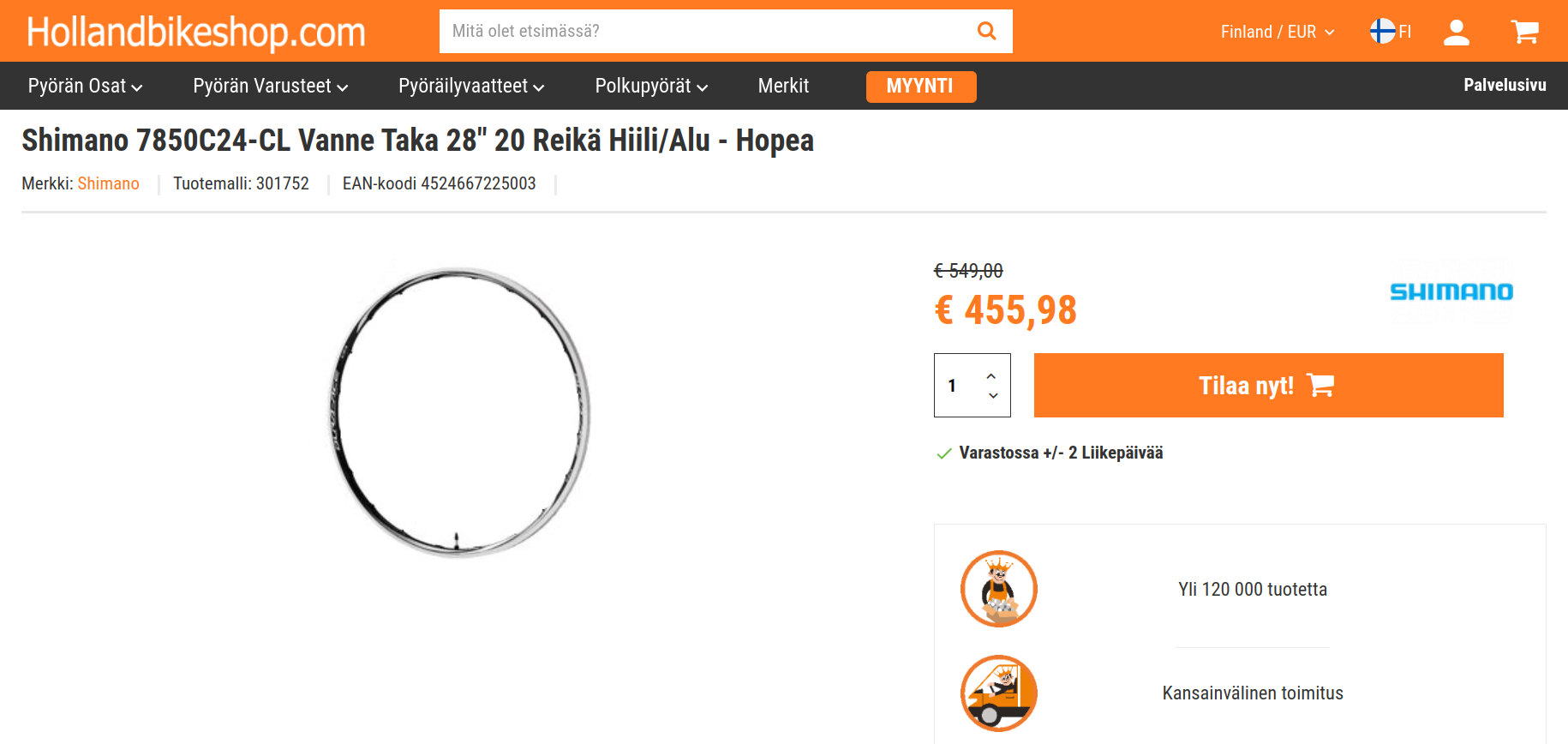
Task: Open the Shimano brand link
Action: (x=108, y=183)
